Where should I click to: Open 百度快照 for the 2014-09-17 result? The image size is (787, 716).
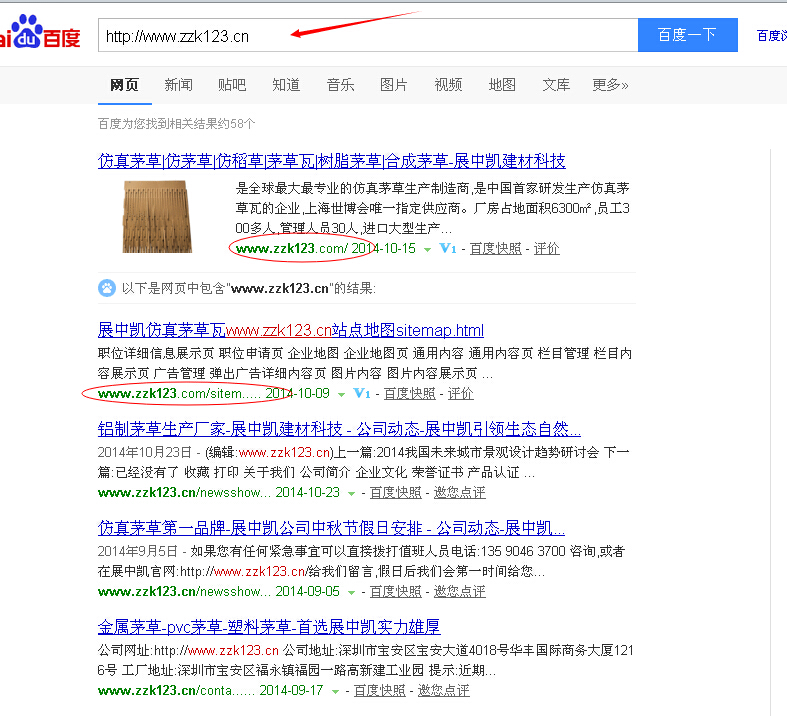[379, 690]
